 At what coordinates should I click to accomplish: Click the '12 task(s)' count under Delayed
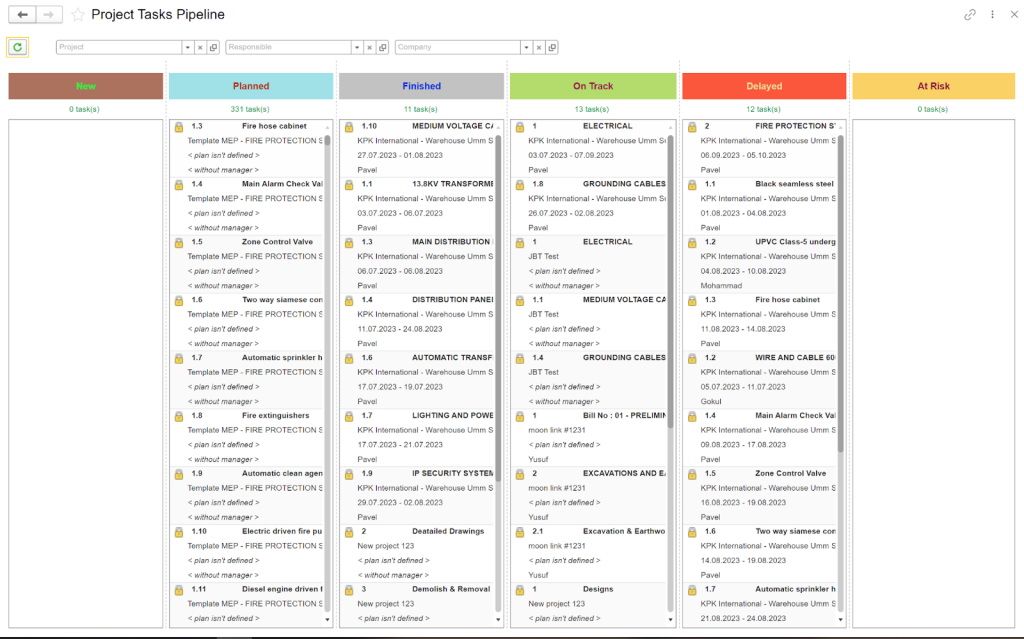click(x=763, y=109)
